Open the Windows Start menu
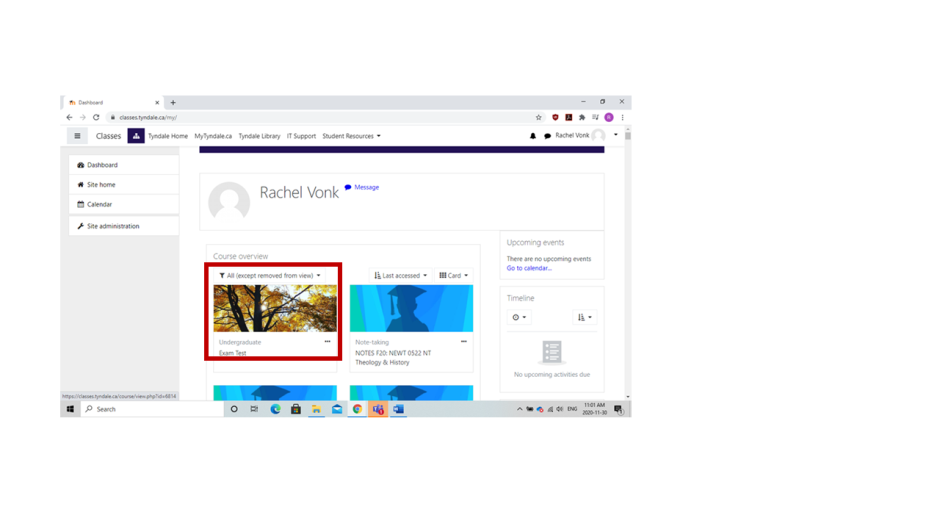Viewport: 940px width, 529px height. [70, 409]
